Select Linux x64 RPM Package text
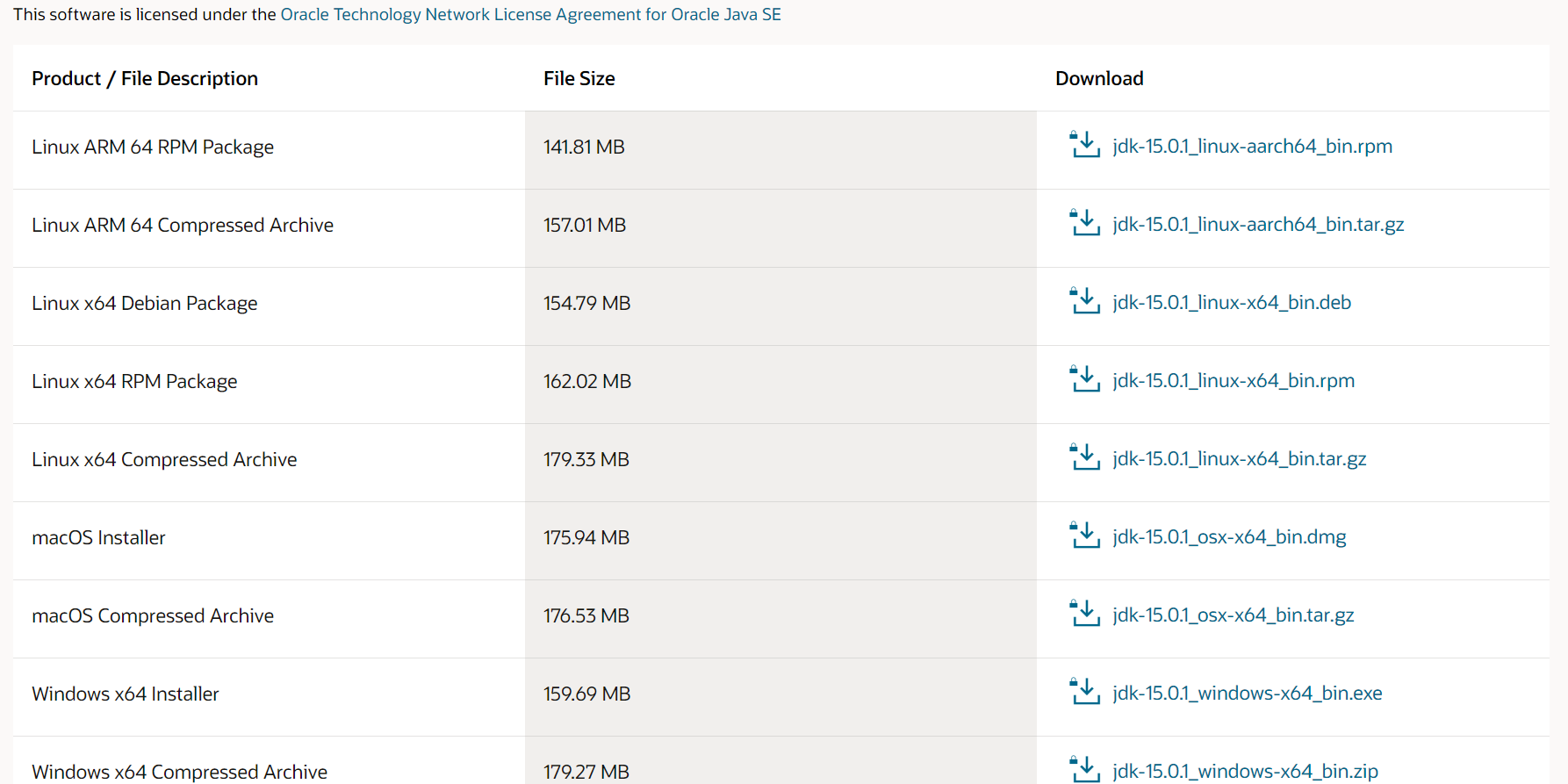The width and height of the screenshot is (1568, 784). coord(134,382)
